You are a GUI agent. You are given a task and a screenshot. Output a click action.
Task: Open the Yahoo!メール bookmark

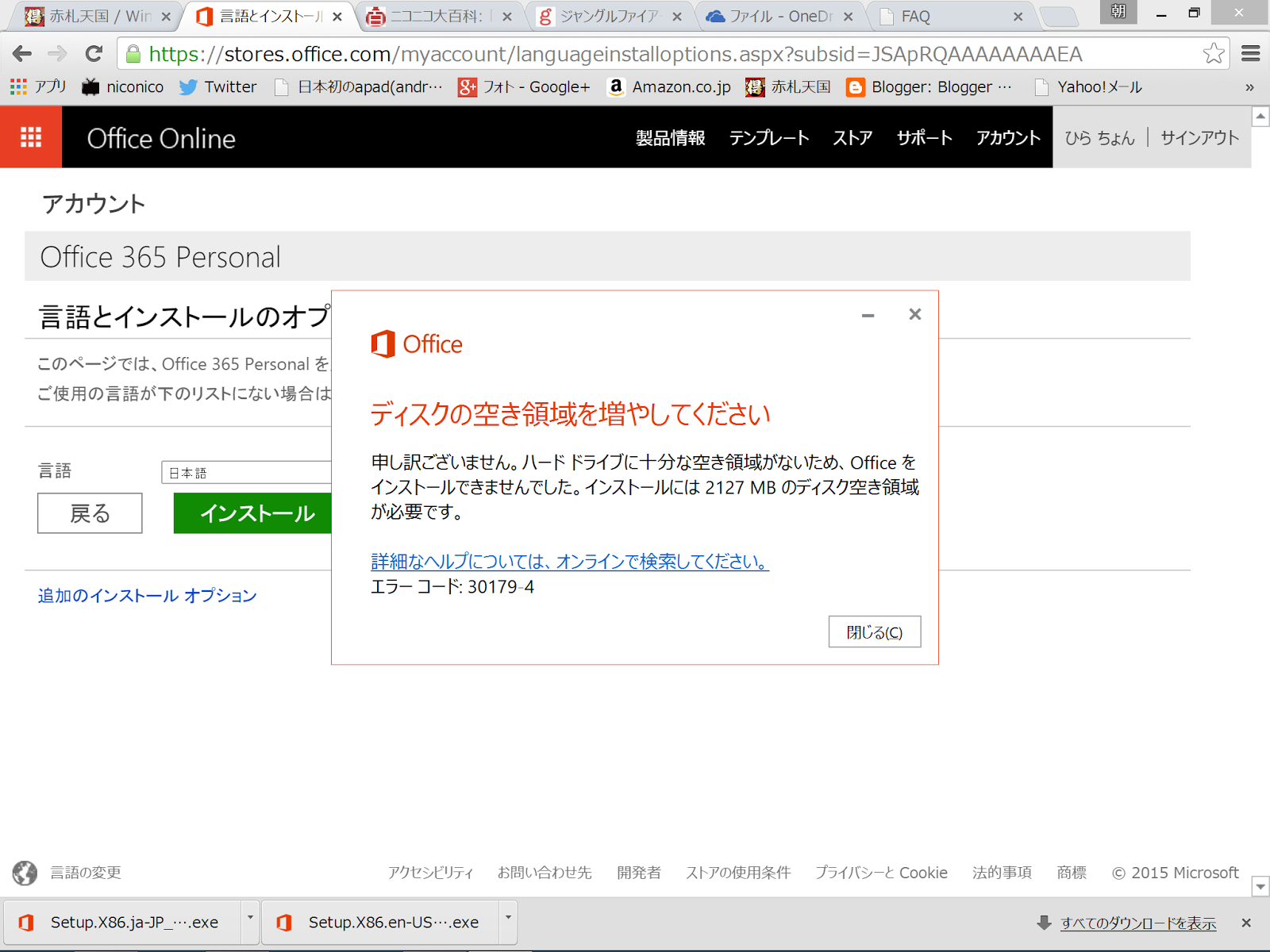tap(1088, 86)
